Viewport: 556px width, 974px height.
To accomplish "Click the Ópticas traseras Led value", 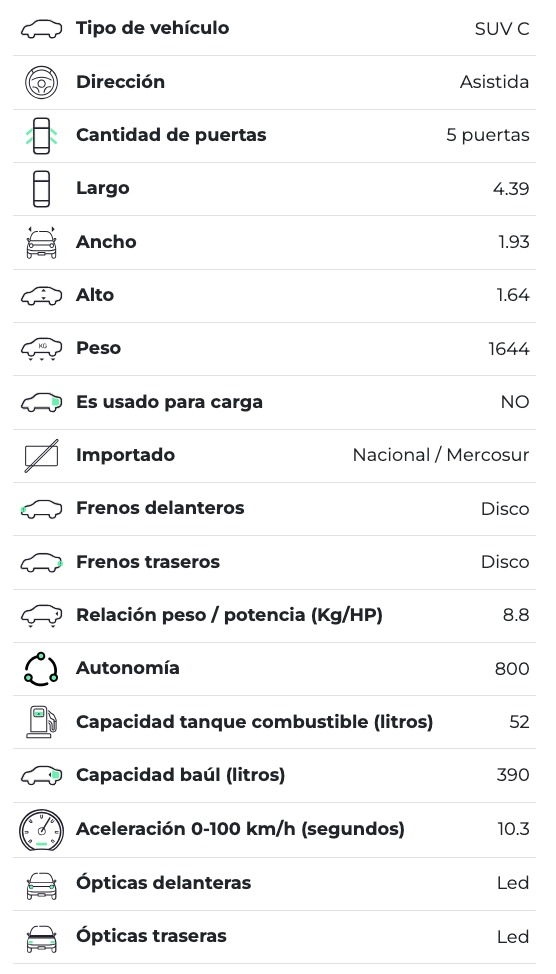I will pos(513,937).
